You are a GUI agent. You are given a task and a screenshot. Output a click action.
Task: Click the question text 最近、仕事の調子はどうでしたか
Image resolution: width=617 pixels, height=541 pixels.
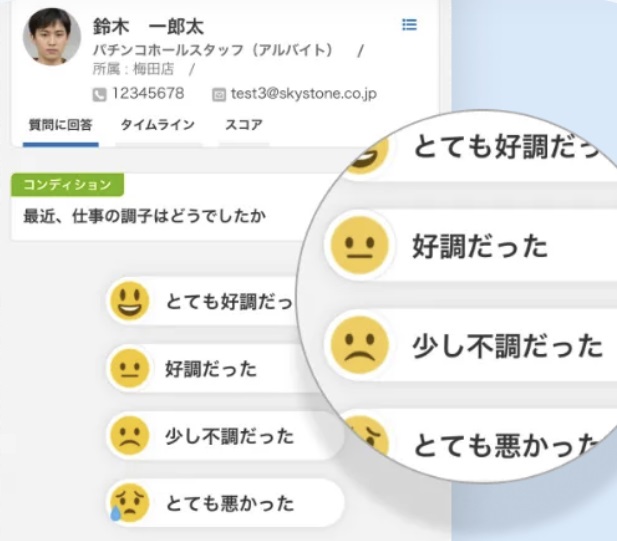pos(145,216)
